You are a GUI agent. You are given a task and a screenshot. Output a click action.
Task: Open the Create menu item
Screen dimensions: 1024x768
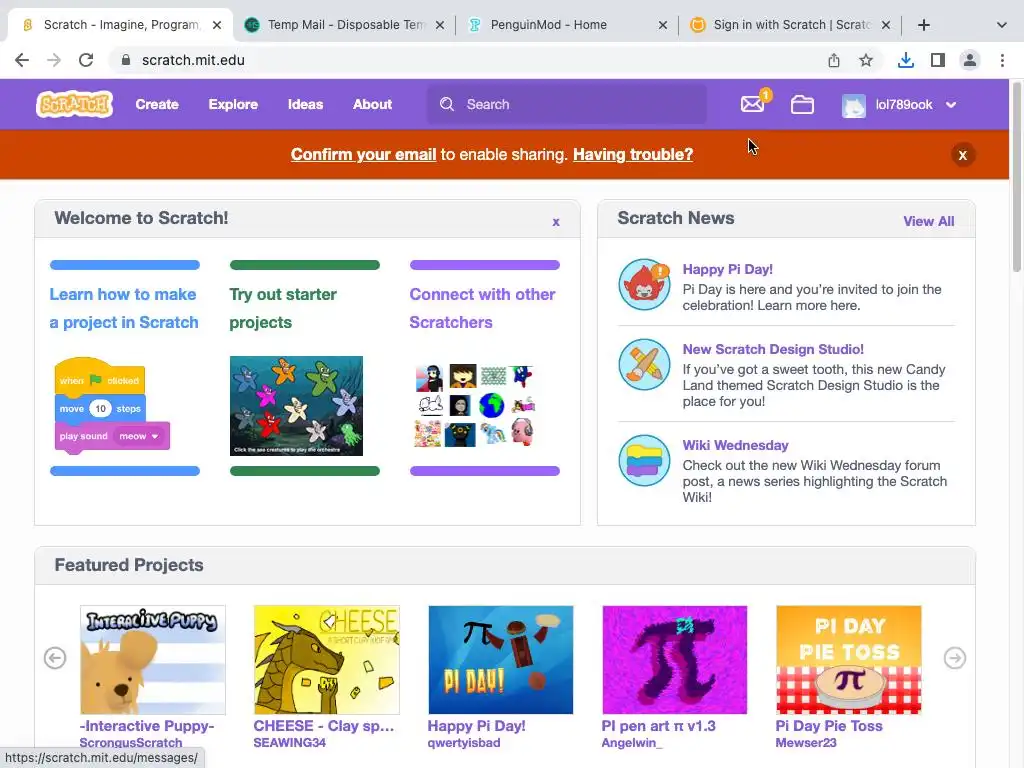click(157, 104)
